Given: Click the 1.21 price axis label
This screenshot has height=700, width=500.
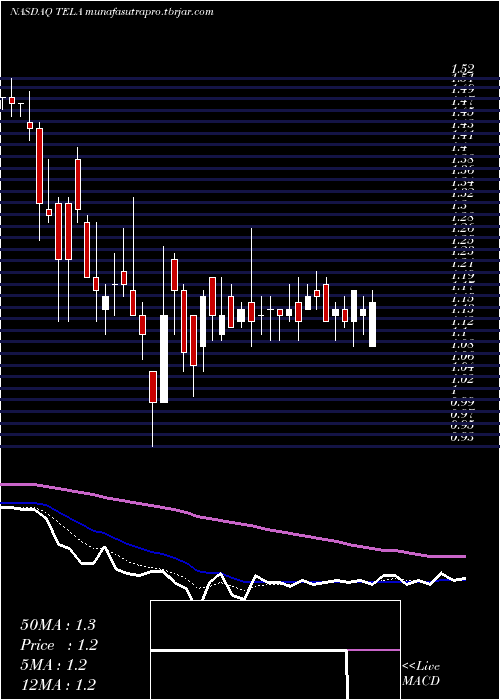Looking at the screenshot, I should [462, 264].
